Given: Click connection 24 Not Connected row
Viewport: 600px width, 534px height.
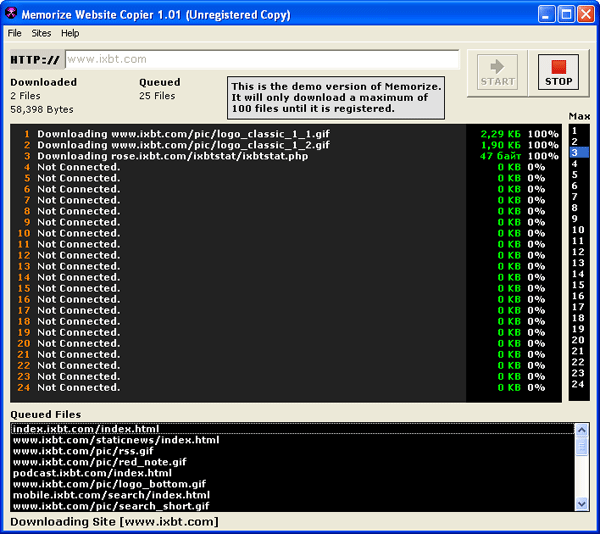Looking at the screenshot, I should [286, 387].
